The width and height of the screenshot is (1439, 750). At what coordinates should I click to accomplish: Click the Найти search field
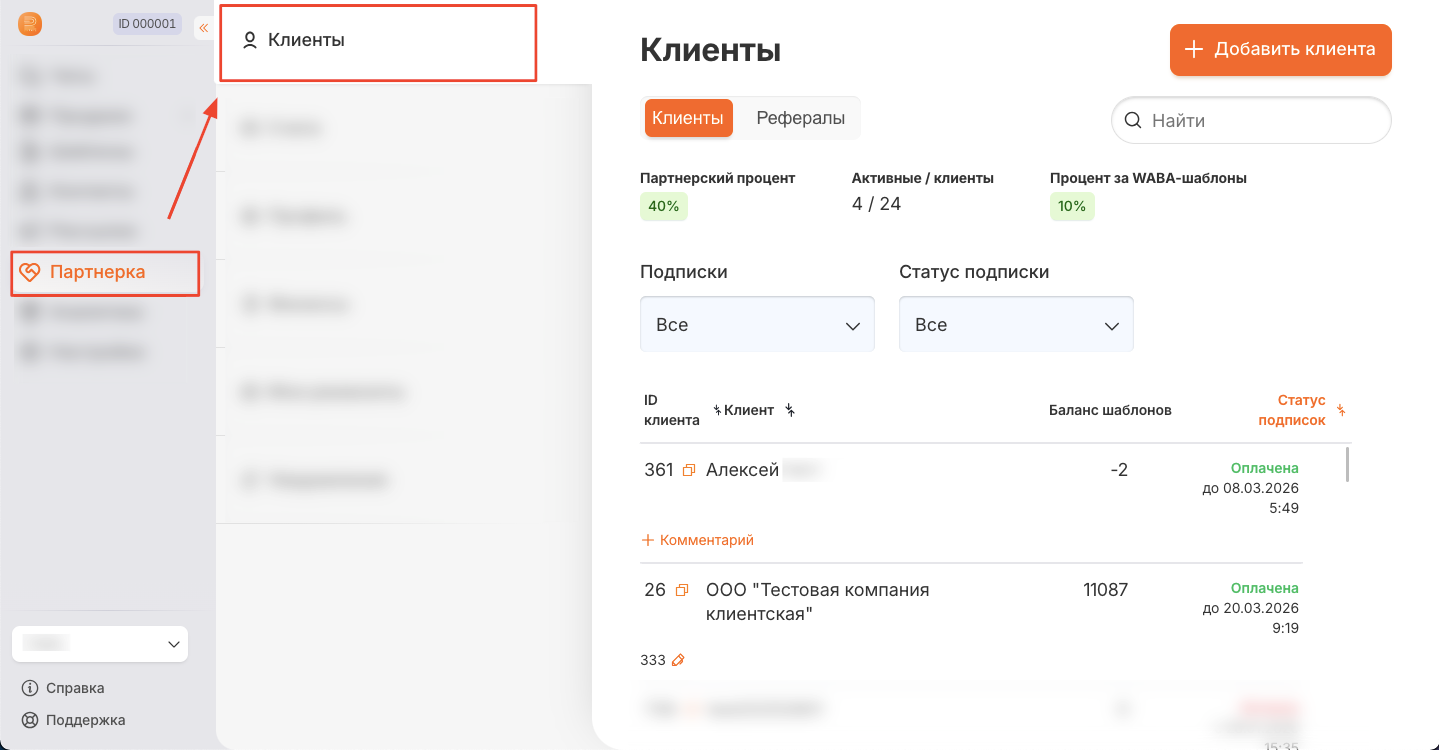click(1260, 121)
